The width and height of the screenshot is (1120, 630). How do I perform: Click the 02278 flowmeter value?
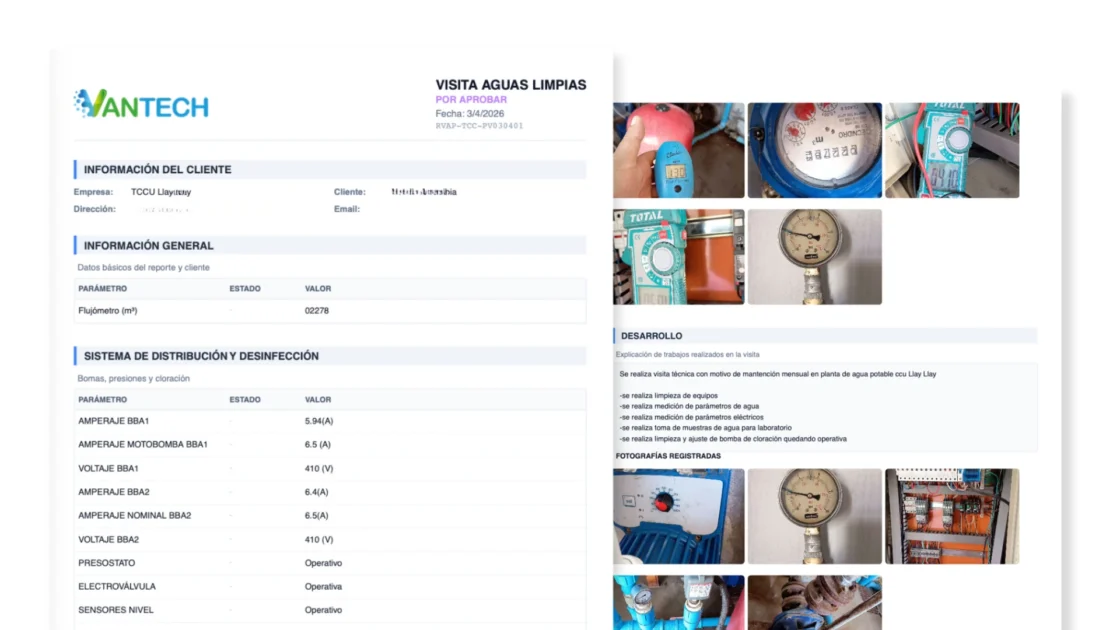pyautogui.click(x=316, y=311)
